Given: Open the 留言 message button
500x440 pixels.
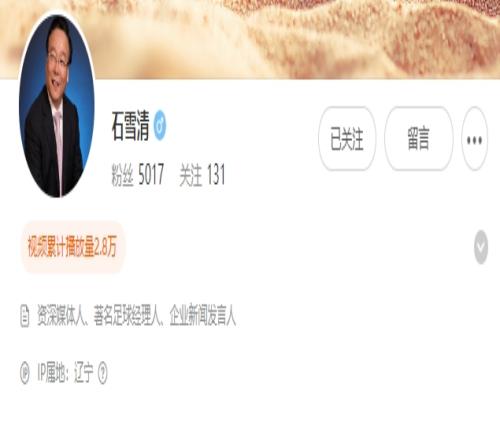Looking at the screenshot, I should click(x=418, y=138).
